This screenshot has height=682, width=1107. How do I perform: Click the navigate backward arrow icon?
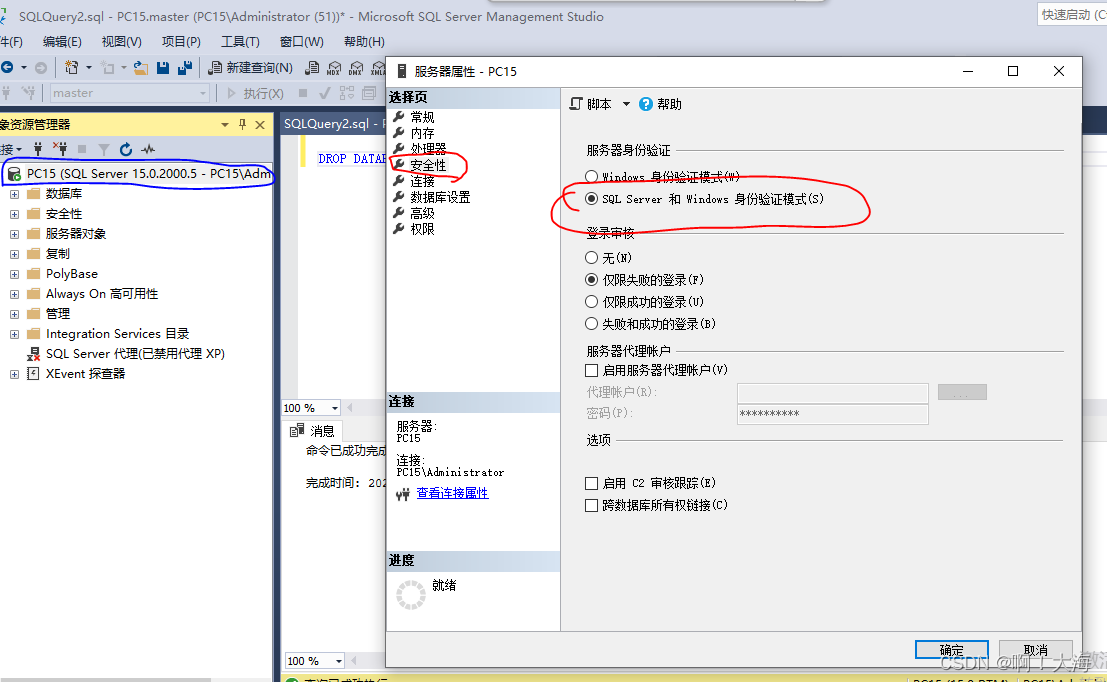click(x=7, y=68)
